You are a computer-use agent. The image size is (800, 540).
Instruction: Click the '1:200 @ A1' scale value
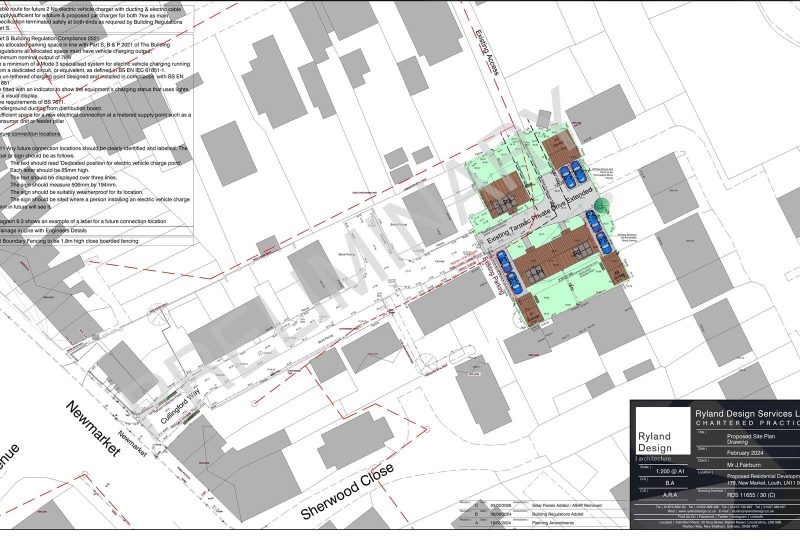(x=670, y=472)
